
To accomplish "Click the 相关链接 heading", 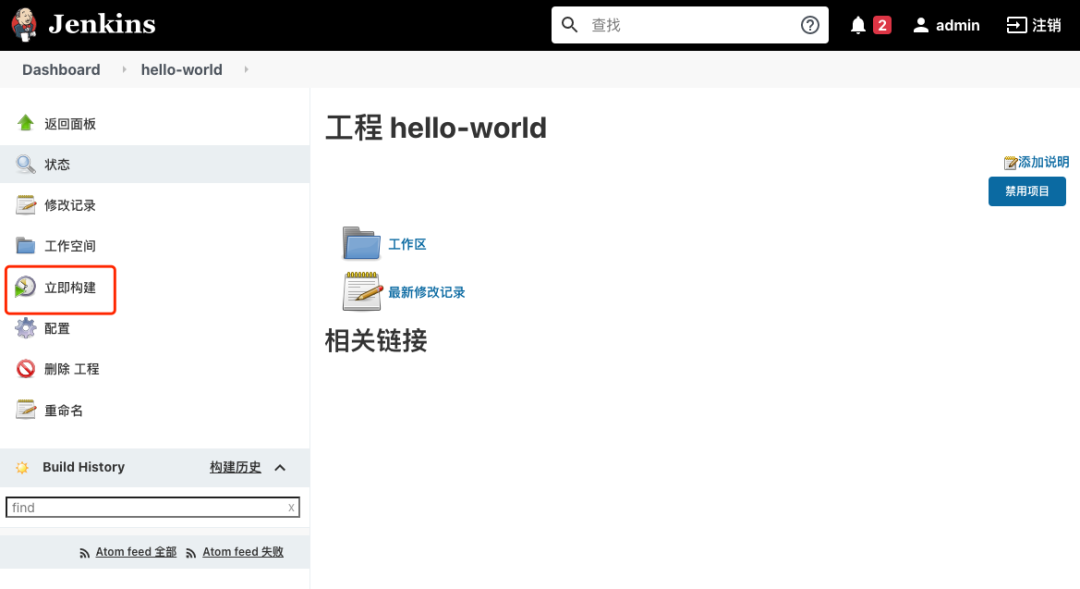I will click(x=376, y=341).
